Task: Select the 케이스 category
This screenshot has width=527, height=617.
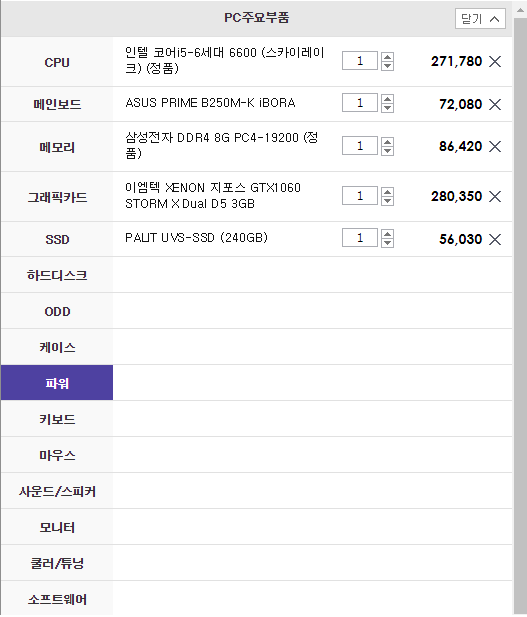Action: (57, 347)
